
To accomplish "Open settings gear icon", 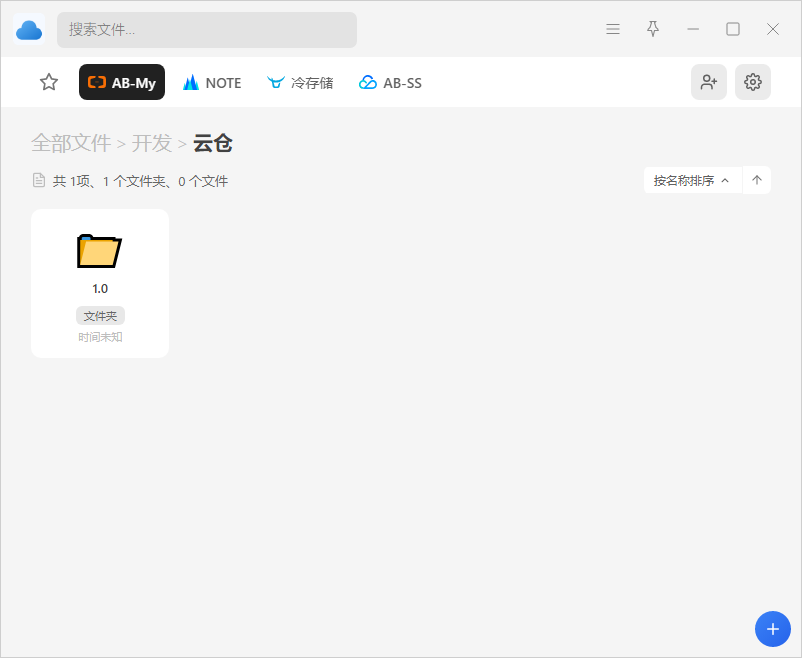I will tap(753, 82).
